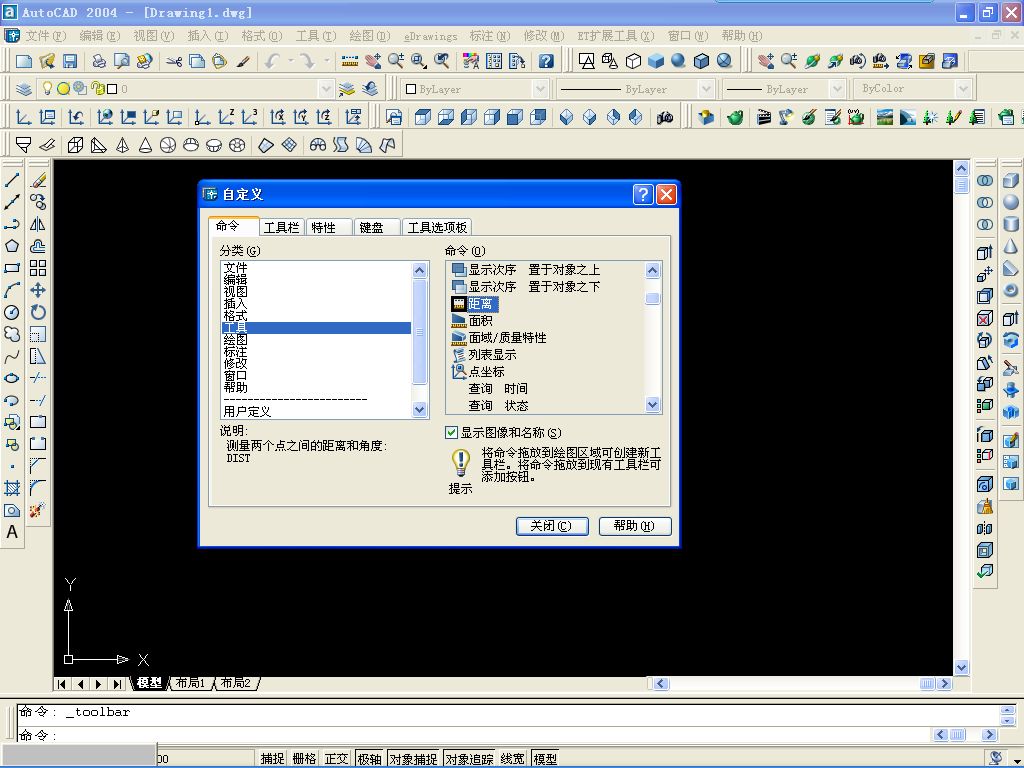Screen dimensions: 1024x768
Task: Open the ByLayer linetype dropdown
Action: (705, 89)
